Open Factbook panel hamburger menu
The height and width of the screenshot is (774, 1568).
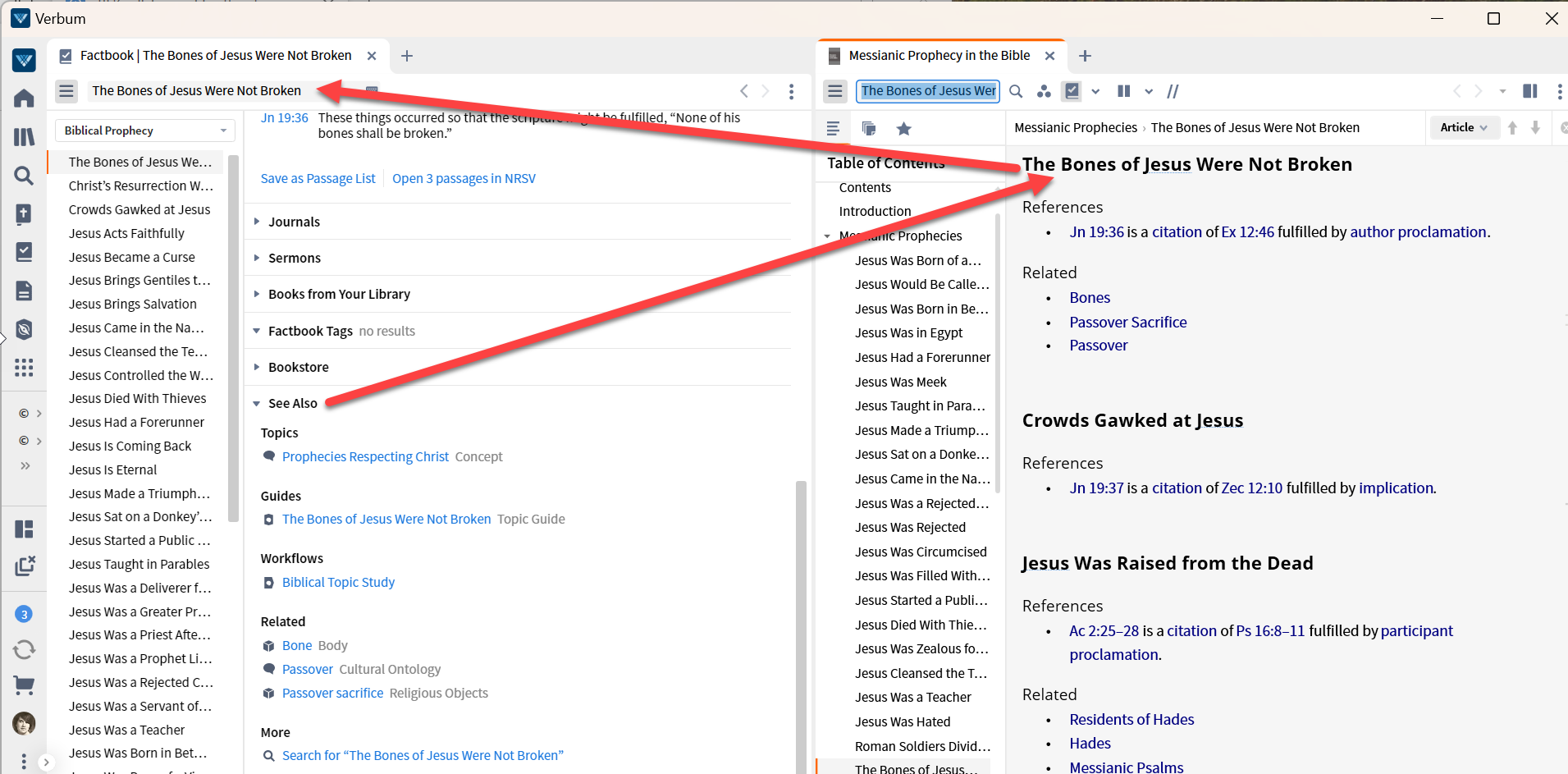click(66, 91)
